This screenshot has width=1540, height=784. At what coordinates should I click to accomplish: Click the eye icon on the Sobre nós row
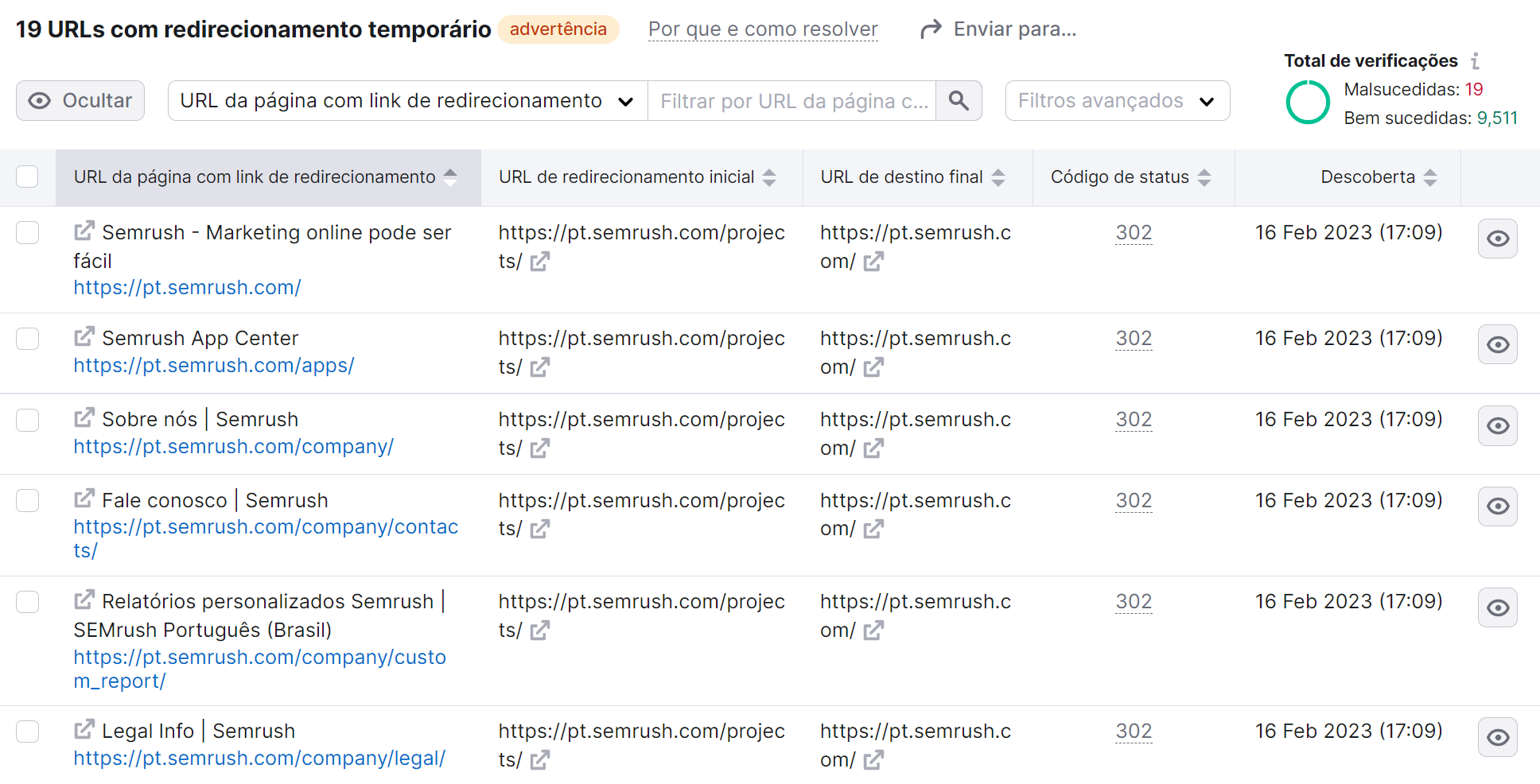[1498, 425]
